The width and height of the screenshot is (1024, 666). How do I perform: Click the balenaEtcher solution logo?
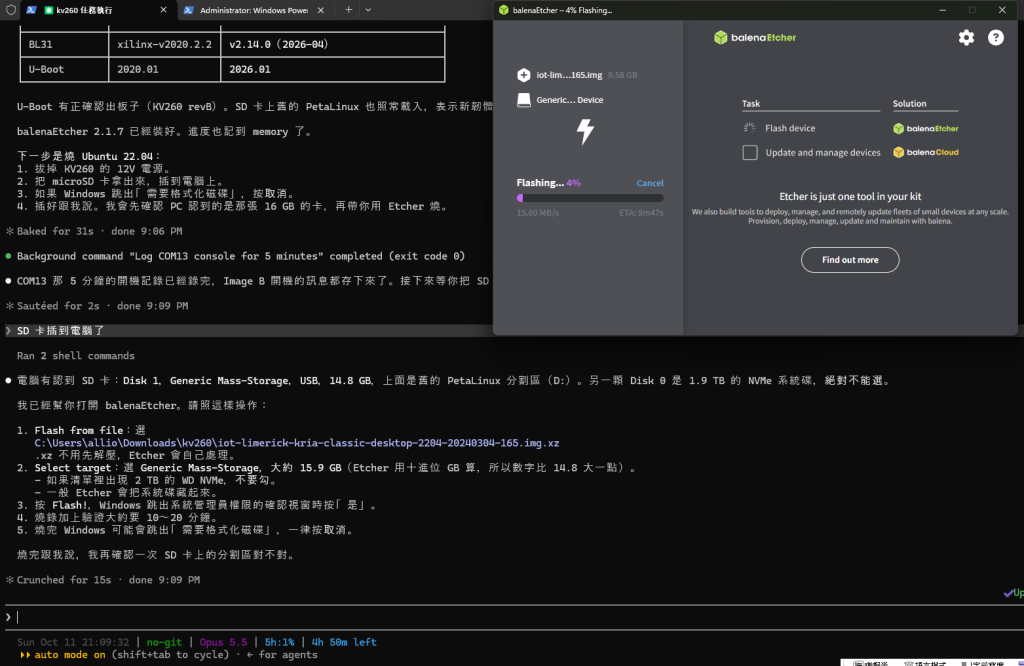tap(925, 129)
